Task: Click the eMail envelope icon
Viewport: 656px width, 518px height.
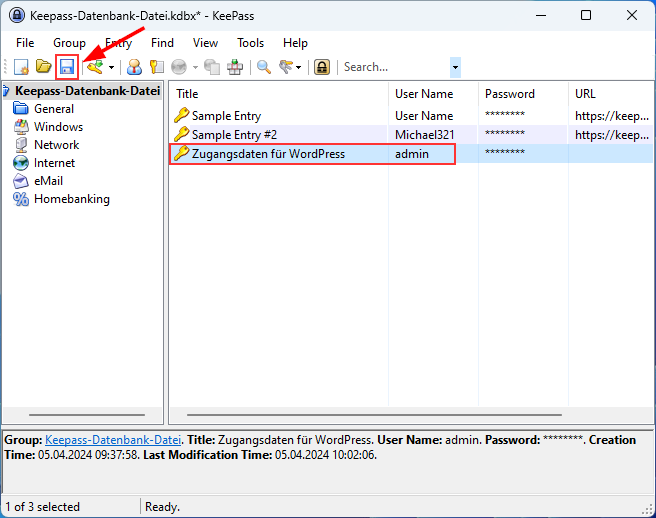Action: tap(21, 181)
